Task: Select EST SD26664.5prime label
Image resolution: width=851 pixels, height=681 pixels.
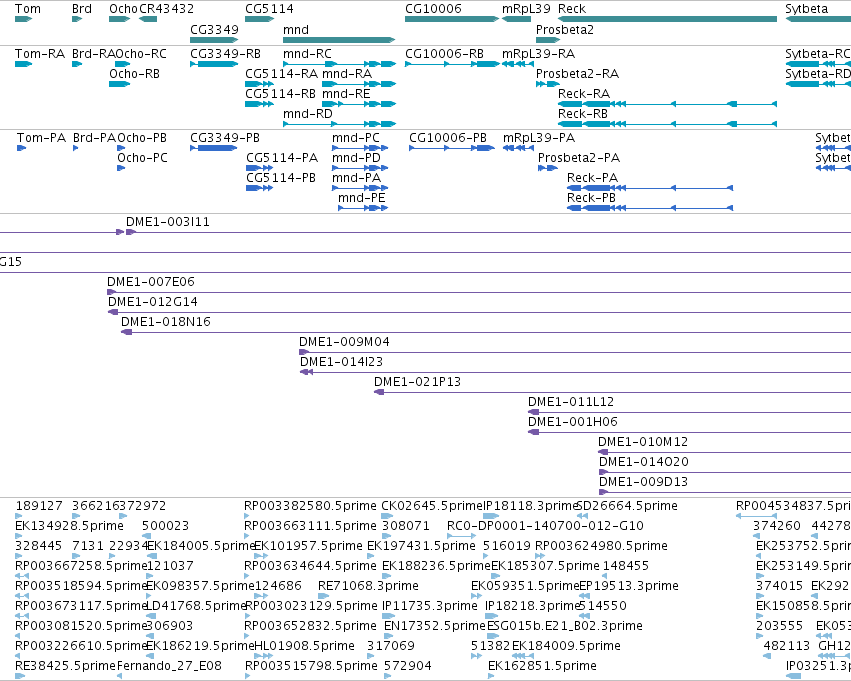Action: click(x=627, y=506)
